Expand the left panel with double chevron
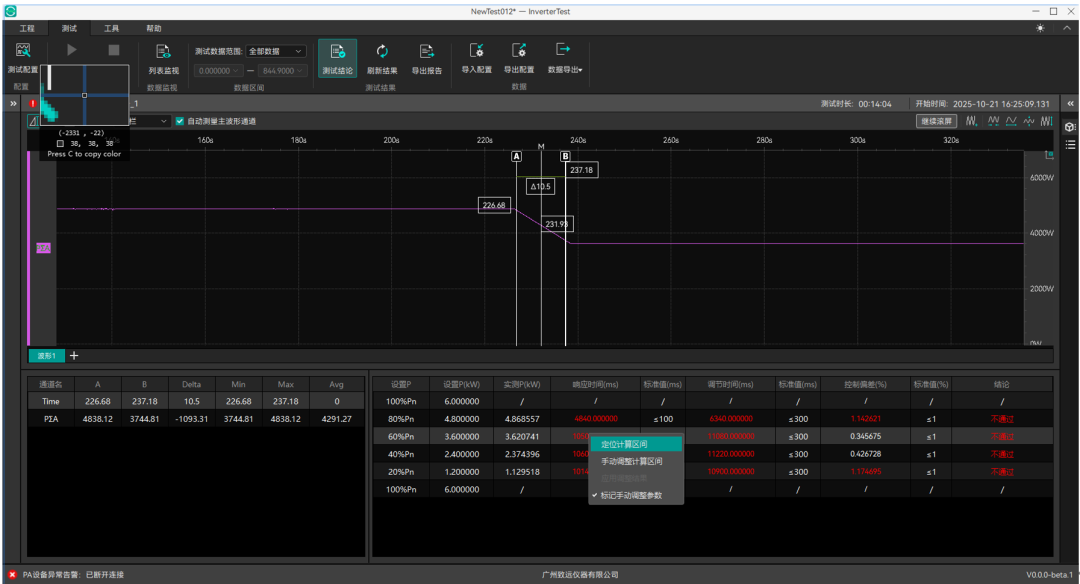 click(13, 103)
